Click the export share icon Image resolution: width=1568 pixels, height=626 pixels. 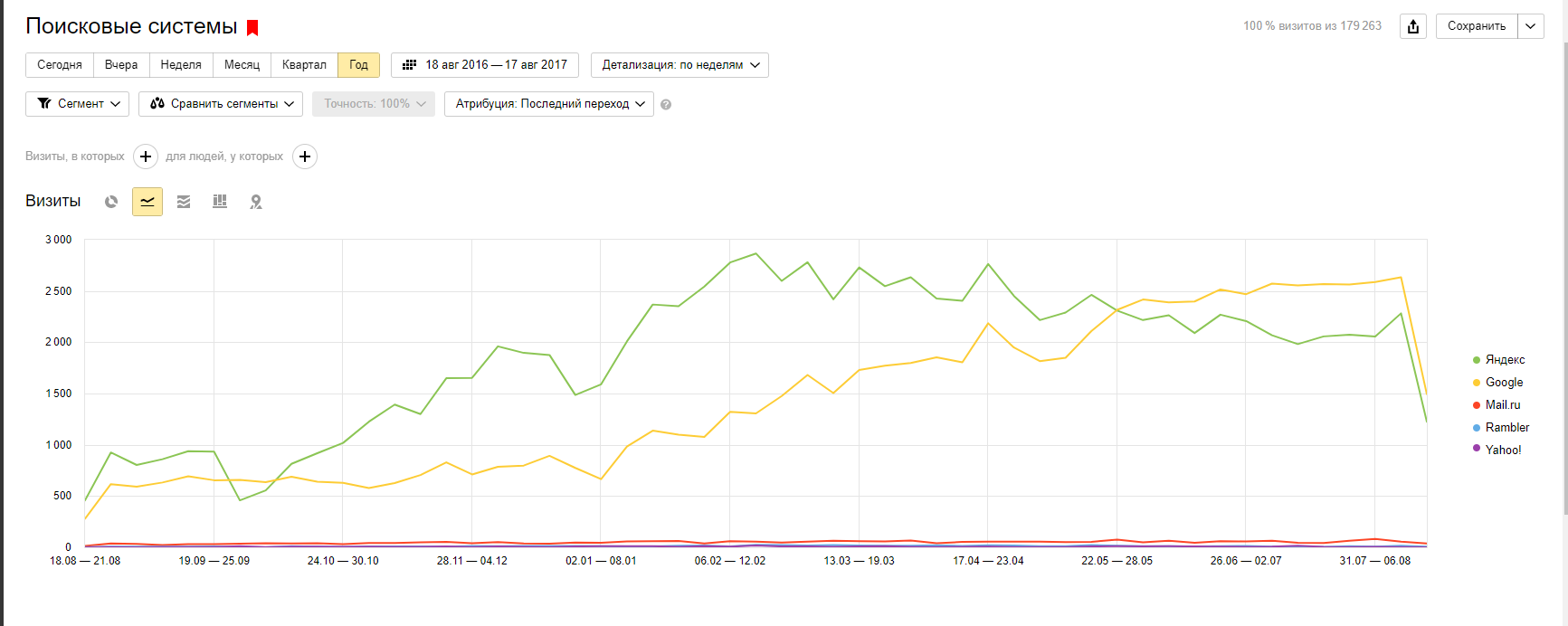click(x=1413, y=26)
